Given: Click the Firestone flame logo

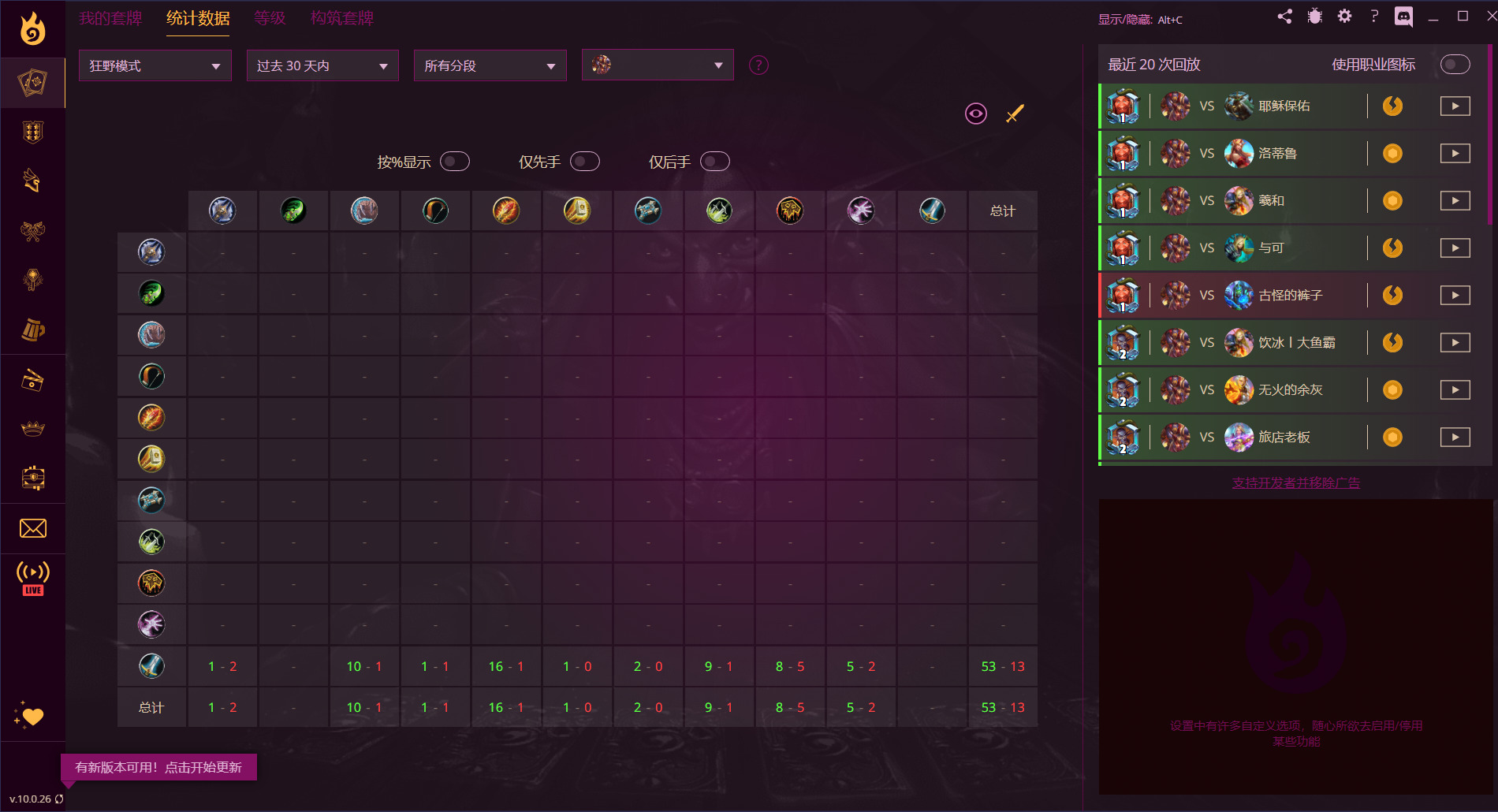Looking at the screenshot, I should click(x=32, y=28).
